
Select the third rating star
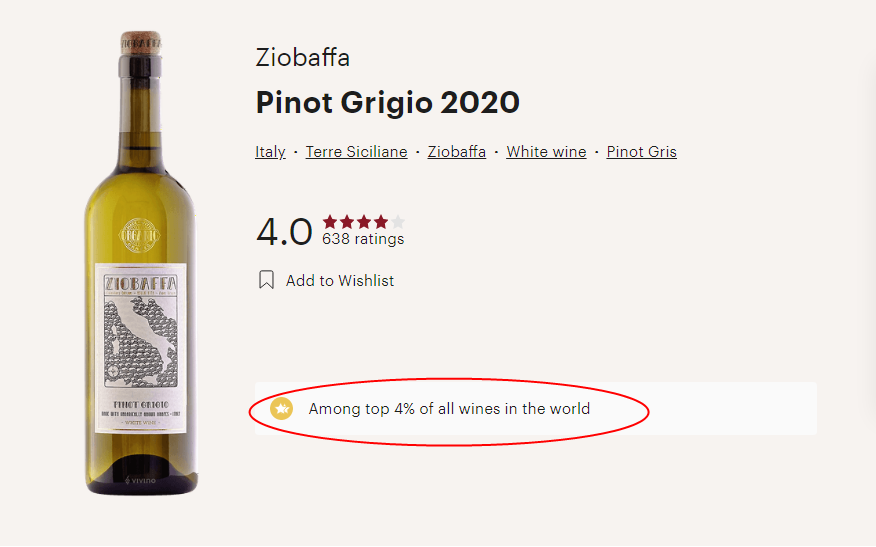(364, 222)
